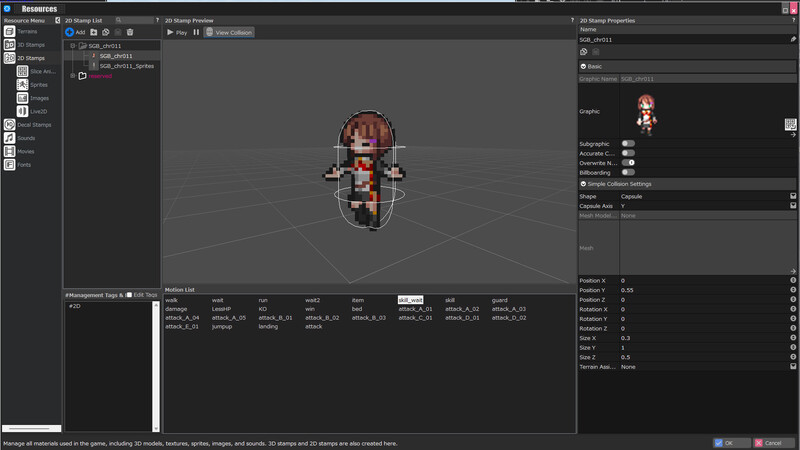Select the walk motion
800x450 pixels.
[171, 300]
